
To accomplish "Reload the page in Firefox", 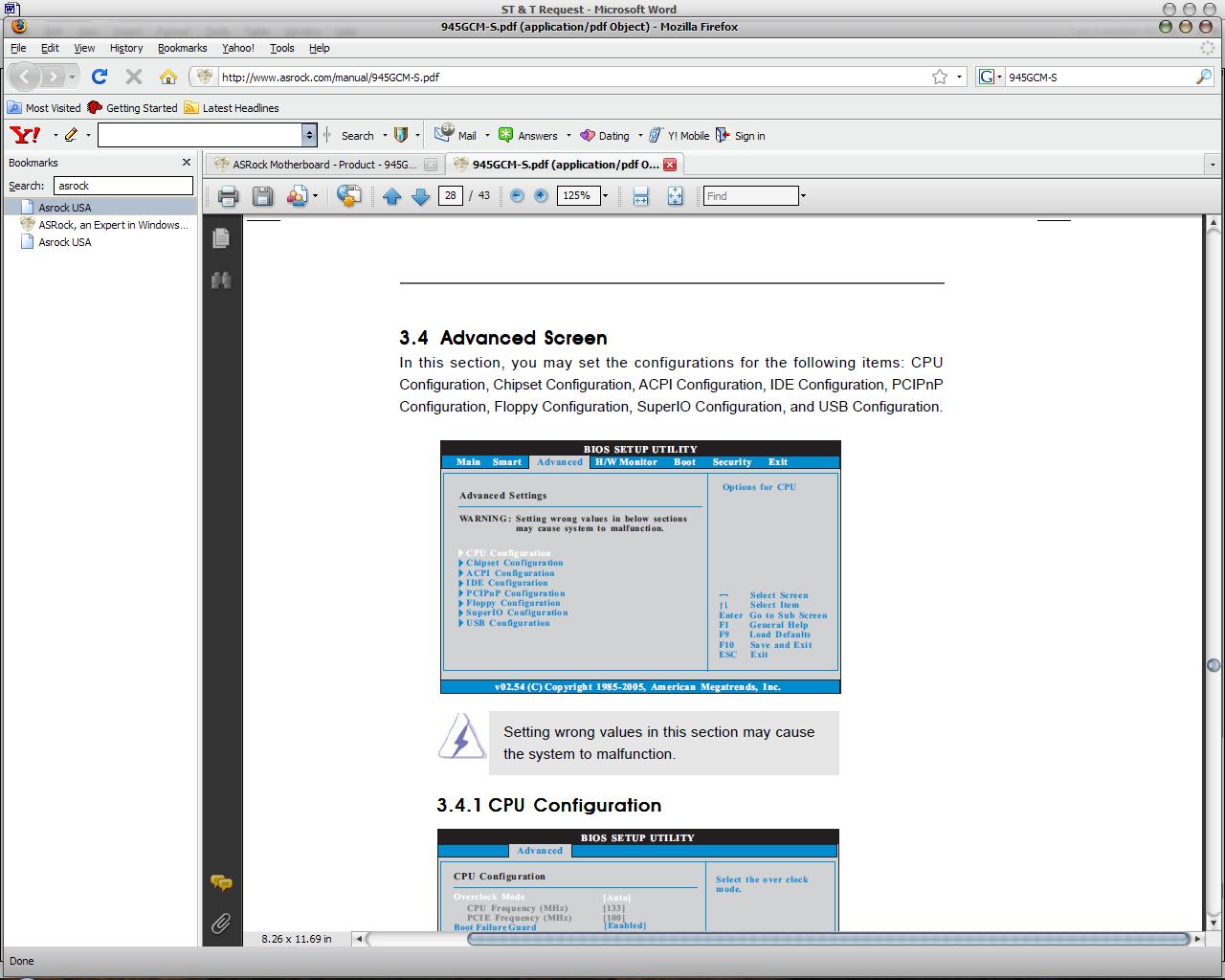I will 99,77.
